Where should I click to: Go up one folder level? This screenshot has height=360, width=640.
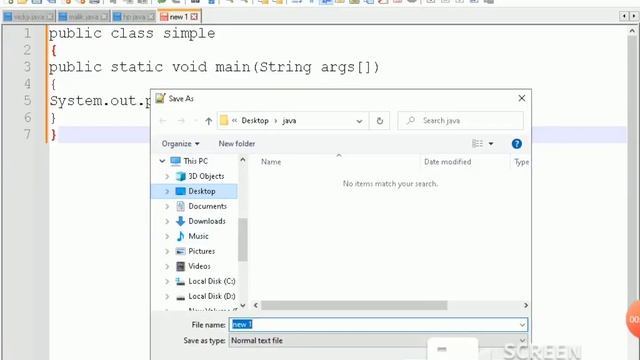209,121
